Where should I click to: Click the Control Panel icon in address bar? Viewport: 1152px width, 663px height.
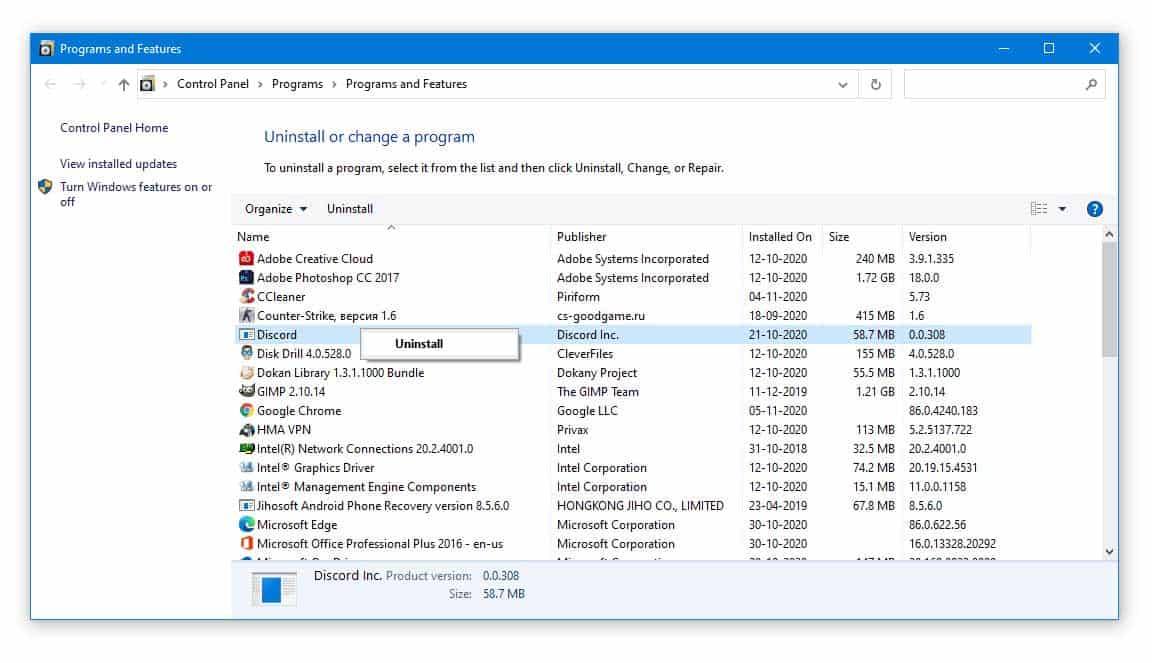[147, 85]
